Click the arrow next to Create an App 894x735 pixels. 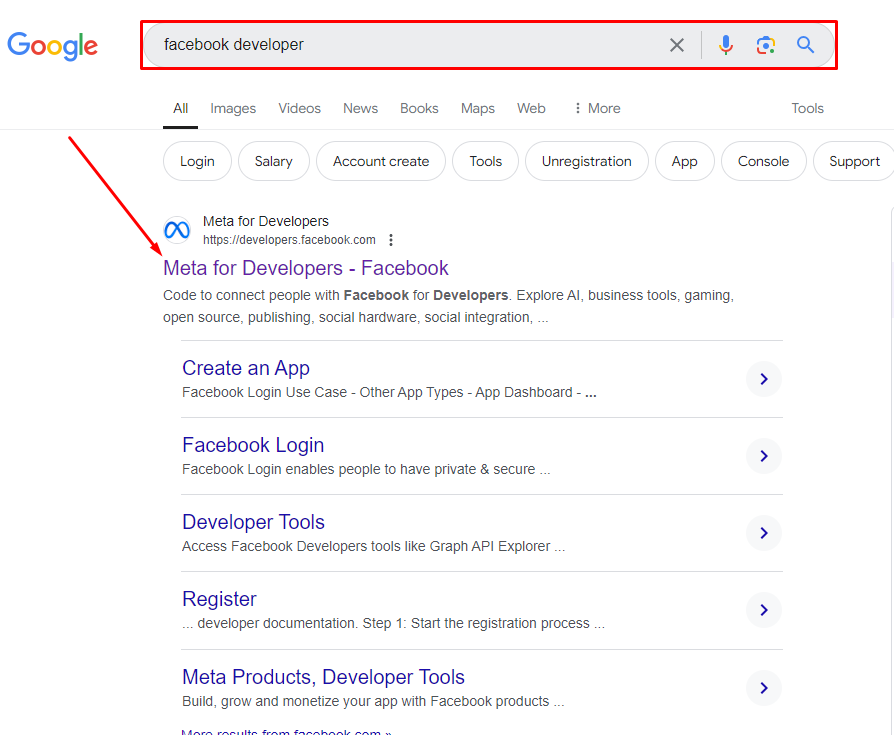click(x=763, y=379)
